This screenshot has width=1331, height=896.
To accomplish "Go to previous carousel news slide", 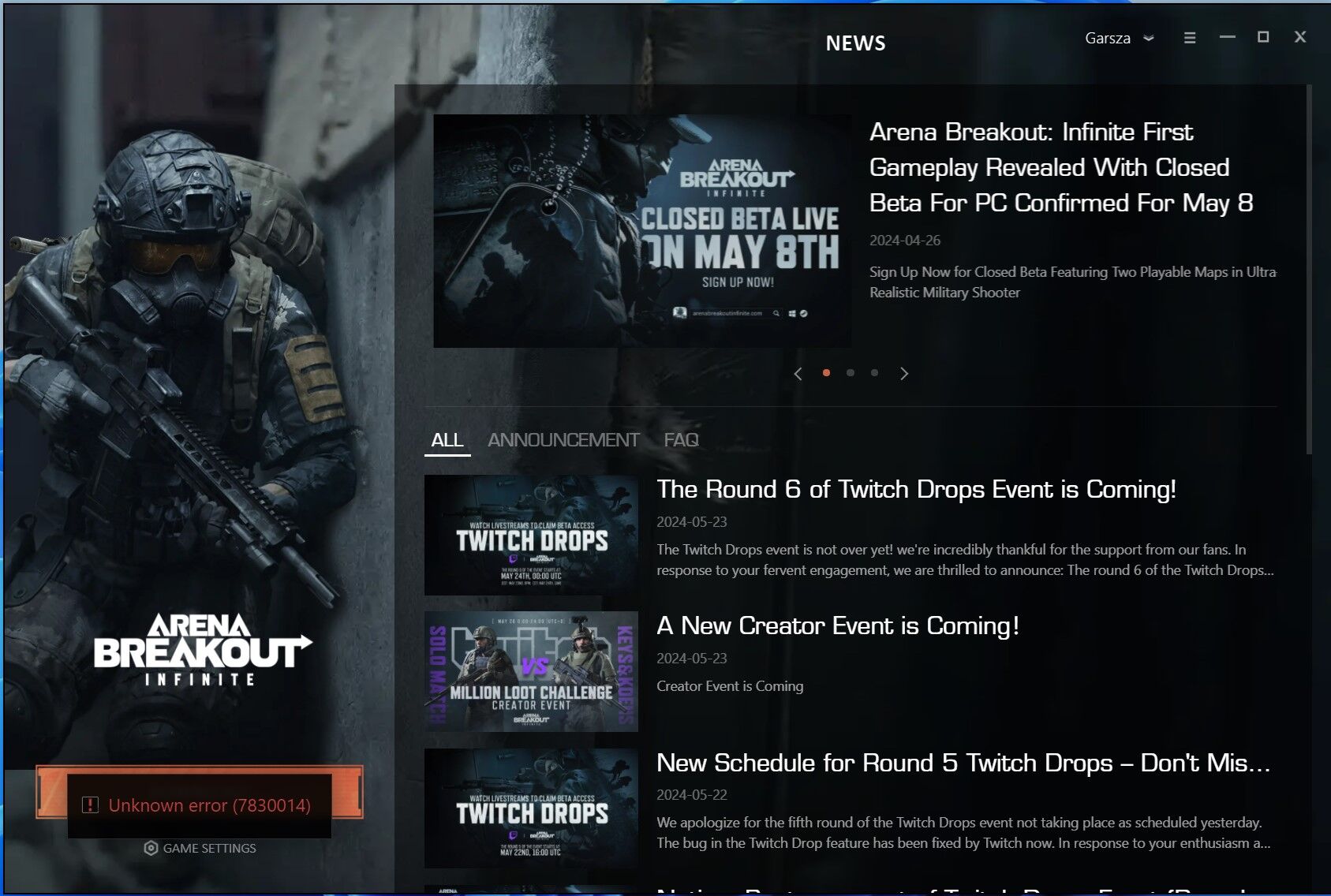I will [798, 374].
